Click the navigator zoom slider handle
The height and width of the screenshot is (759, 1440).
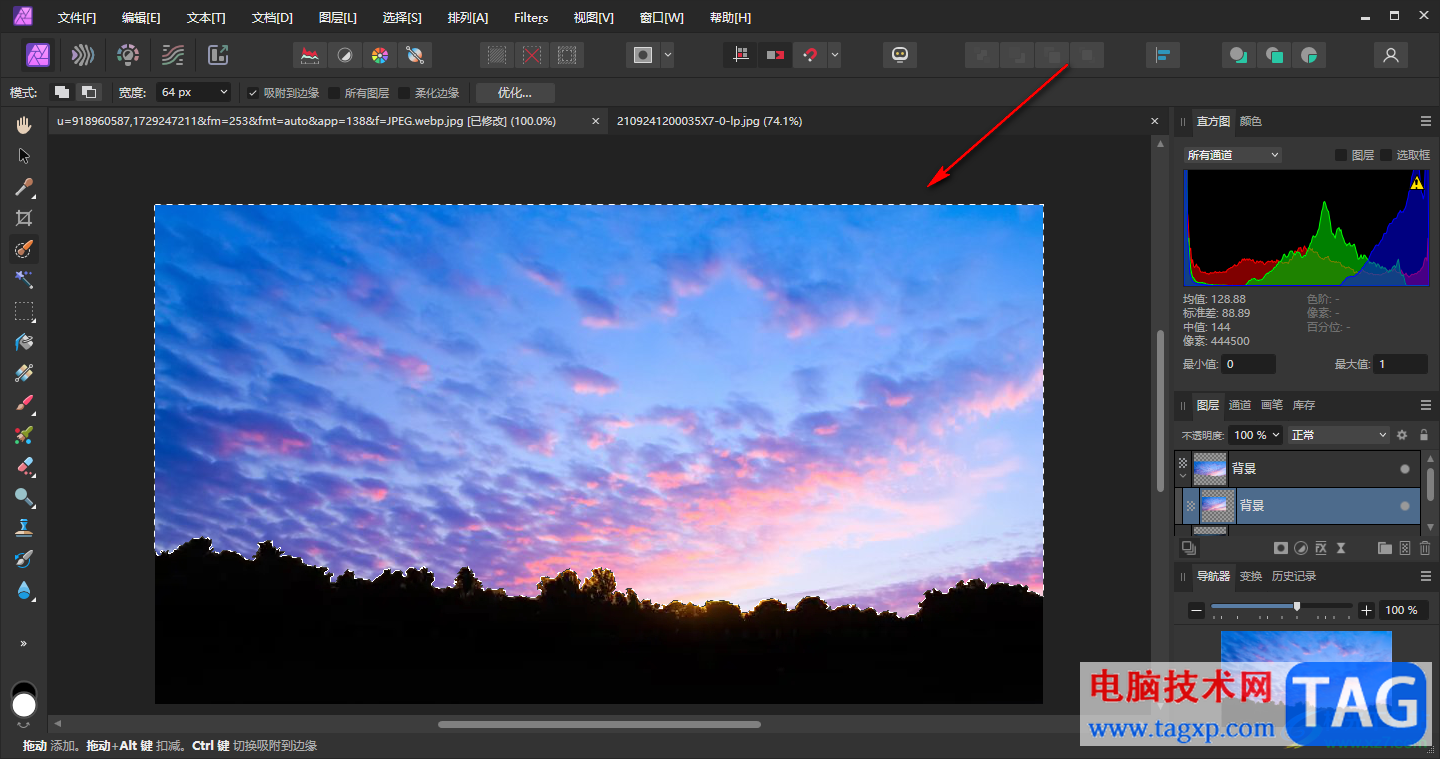(1297, 607)
